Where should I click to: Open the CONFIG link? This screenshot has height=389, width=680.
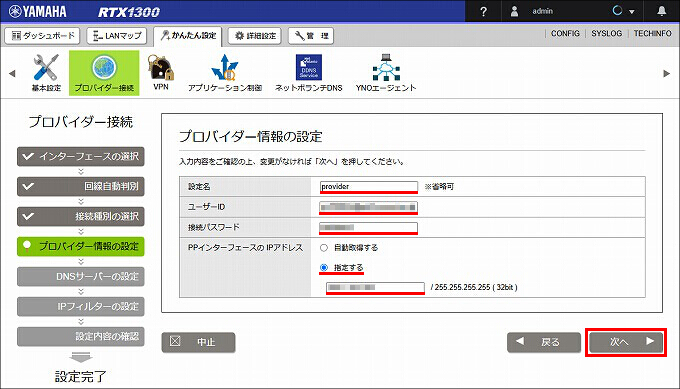[x=565, y=33]
